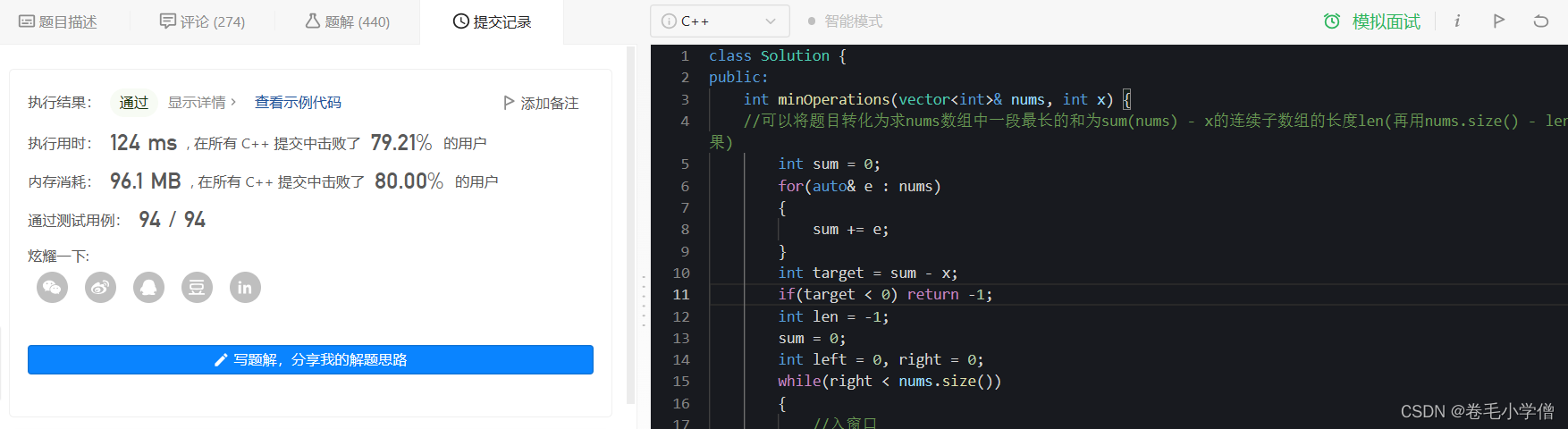Toggle 智能模式 smart mode
Viewport: 1568px width, 429px height.
[x=845, y=21]
